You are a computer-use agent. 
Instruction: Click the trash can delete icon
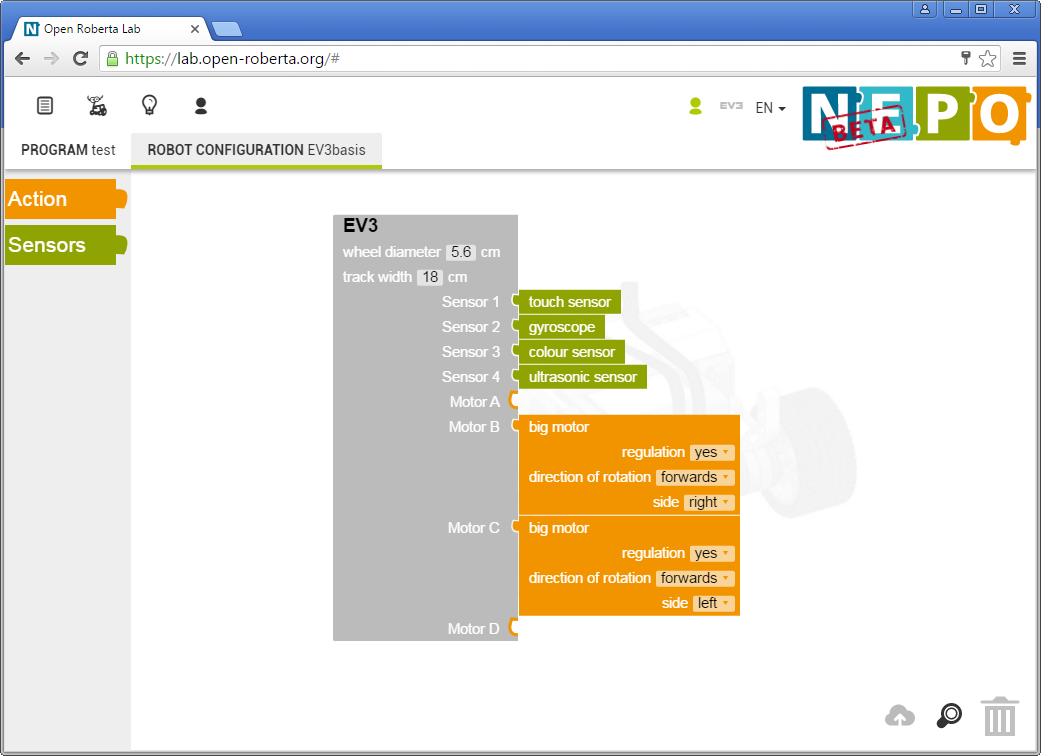tap(1000, 716)
